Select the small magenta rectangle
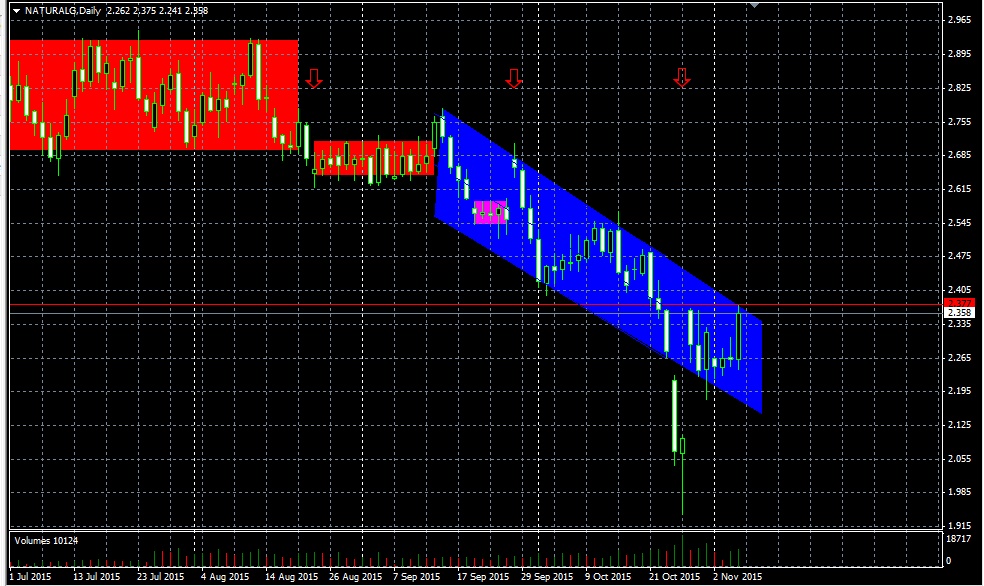 (x=490, y=211)
